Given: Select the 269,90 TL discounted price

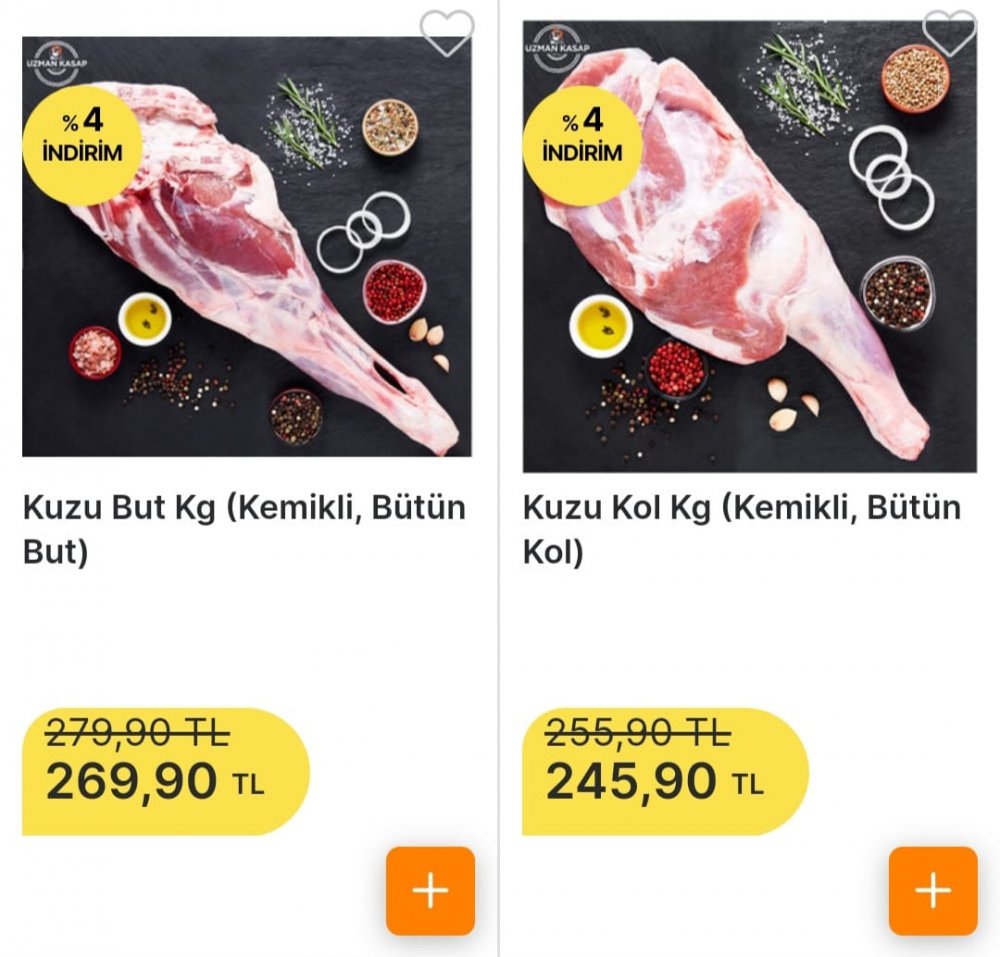Looking at the screenshot, I should (x=155, y=782).
